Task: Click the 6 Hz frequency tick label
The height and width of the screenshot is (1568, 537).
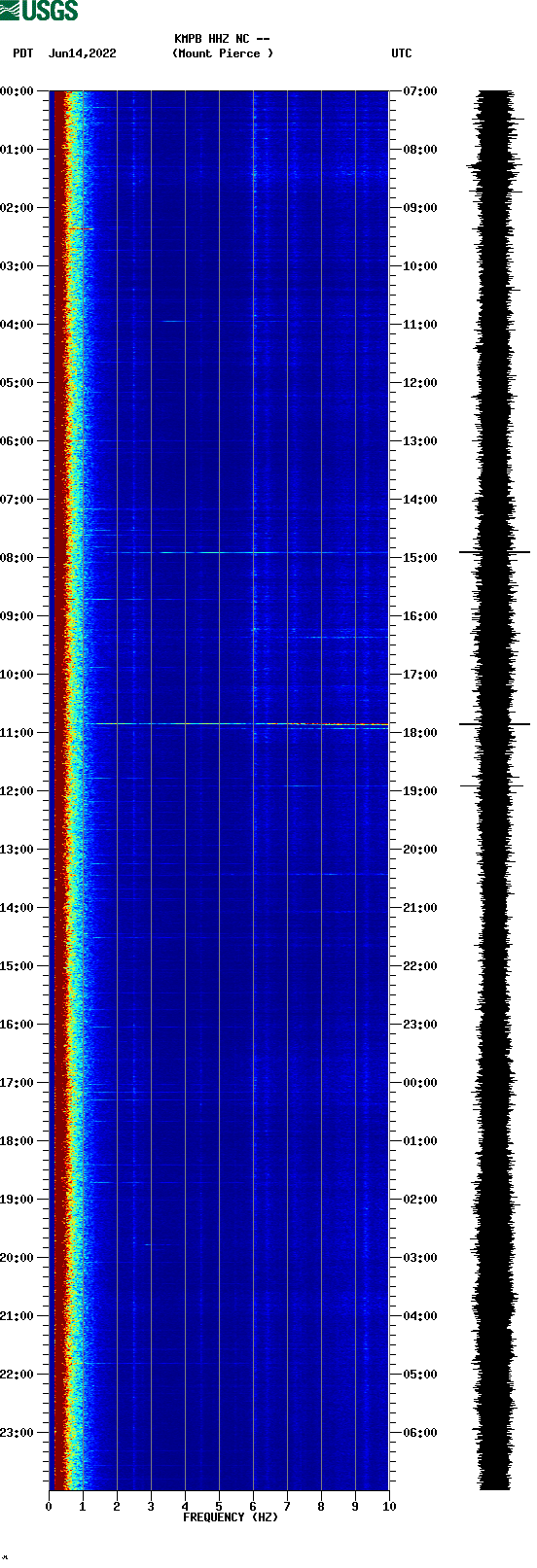Action: point(253,1507)
